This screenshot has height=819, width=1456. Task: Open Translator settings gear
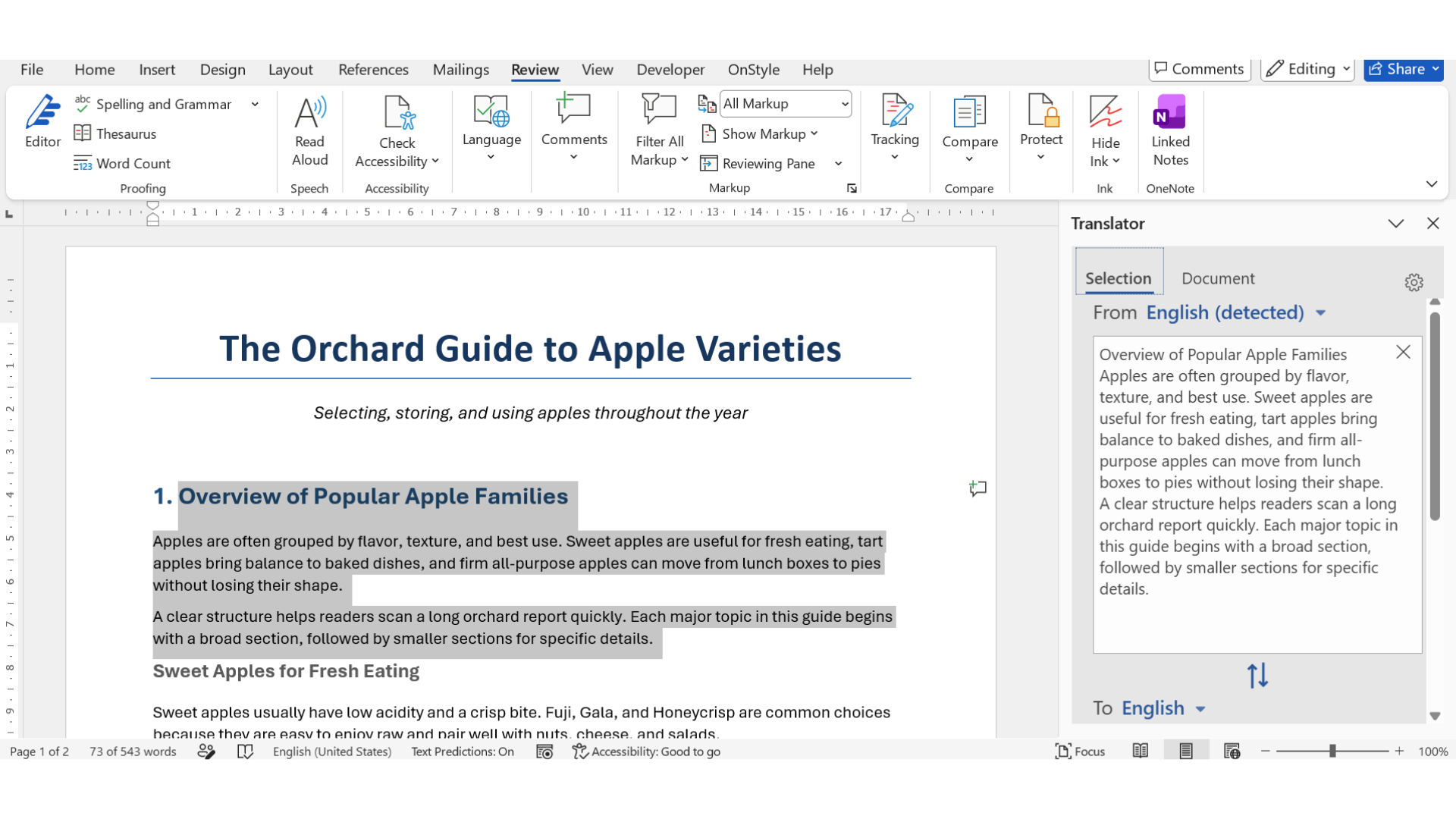[1414, 282]
